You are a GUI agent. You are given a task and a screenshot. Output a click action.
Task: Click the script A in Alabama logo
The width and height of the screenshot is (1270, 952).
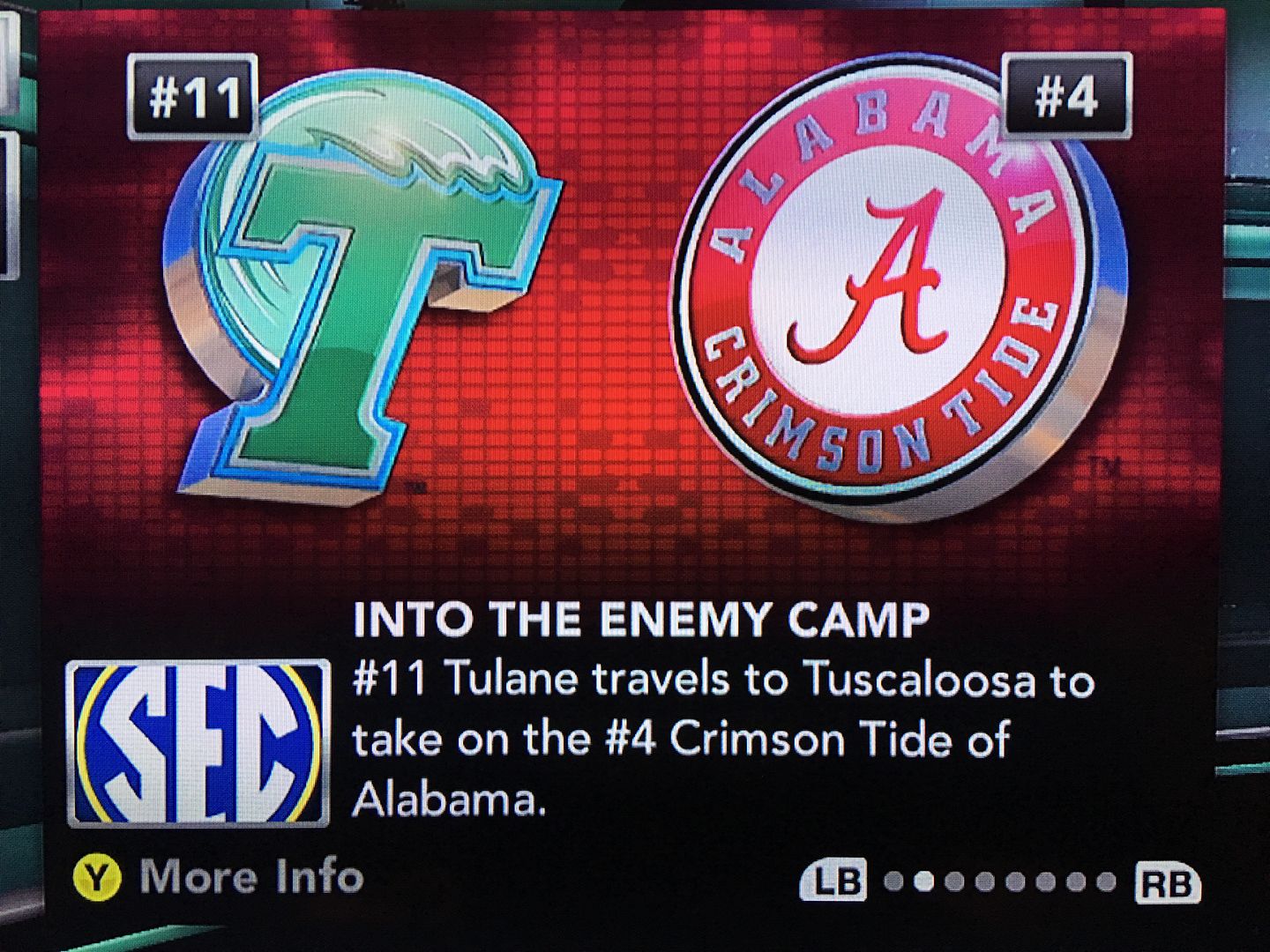click(x=869, y=279)
